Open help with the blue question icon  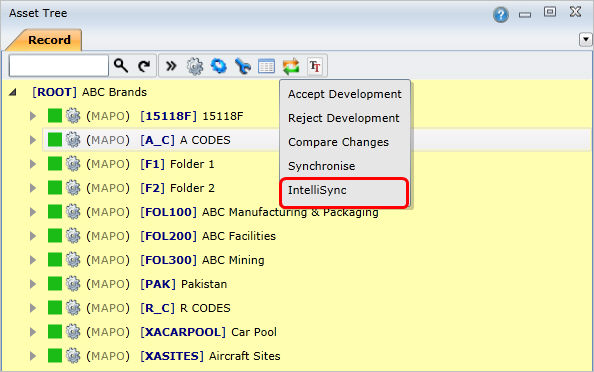pyautogui.click(x=500, y=15)
